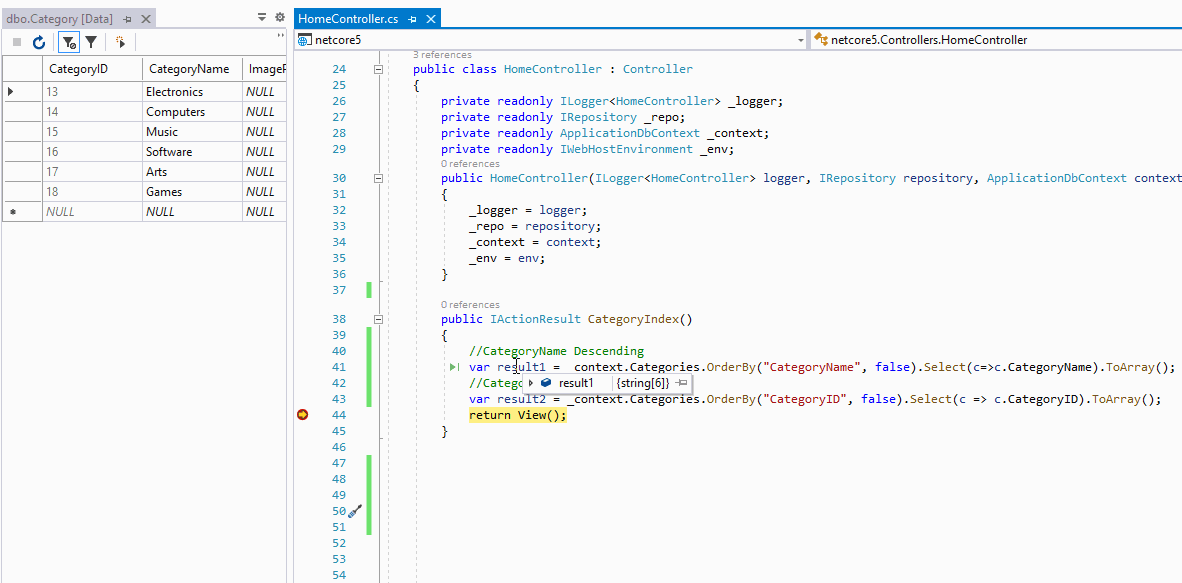Click the 'return View();' highlighted statement

tap(517, 416)
